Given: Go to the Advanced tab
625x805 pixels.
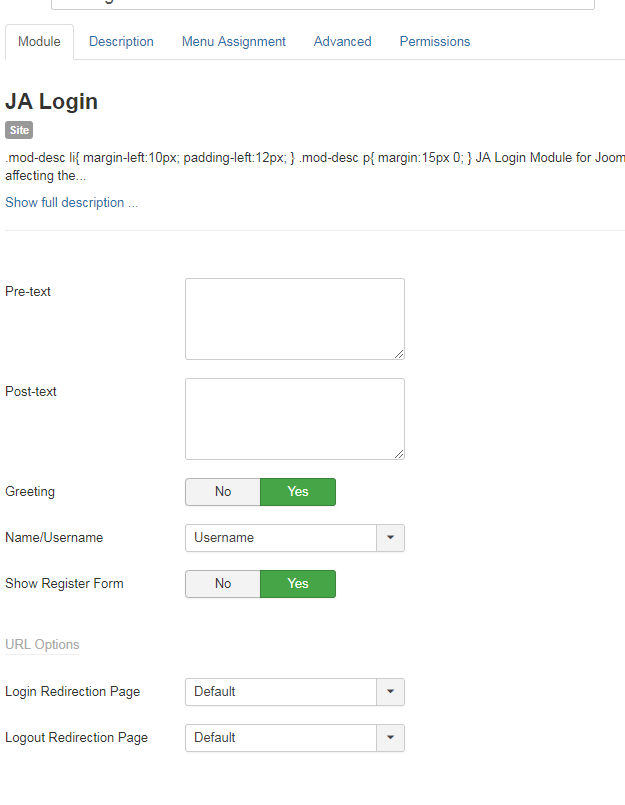Looking at the screenshot, I should [x=342, y=42].
